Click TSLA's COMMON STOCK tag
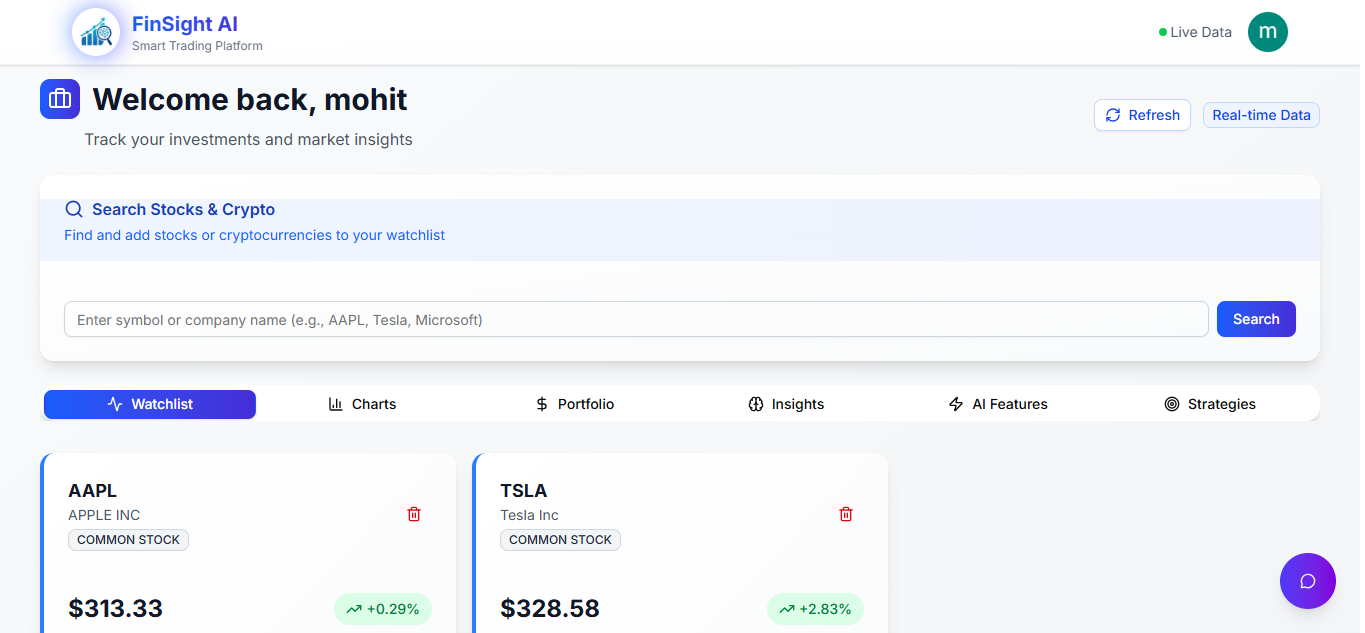 (x=560, y=540)
